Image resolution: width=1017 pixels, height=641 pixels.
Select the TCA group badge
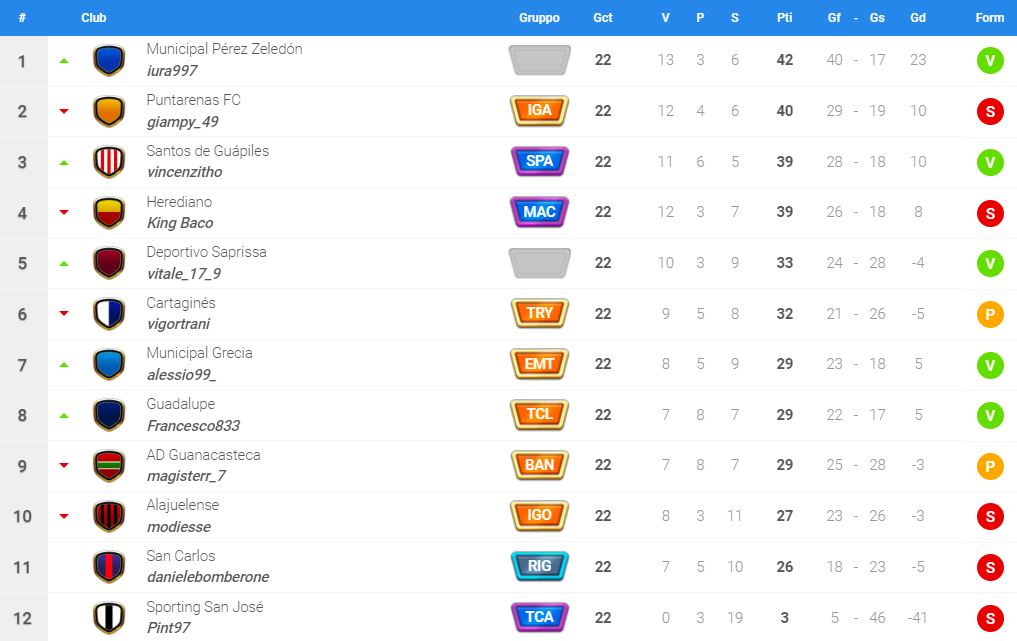[x=540, y=617]
